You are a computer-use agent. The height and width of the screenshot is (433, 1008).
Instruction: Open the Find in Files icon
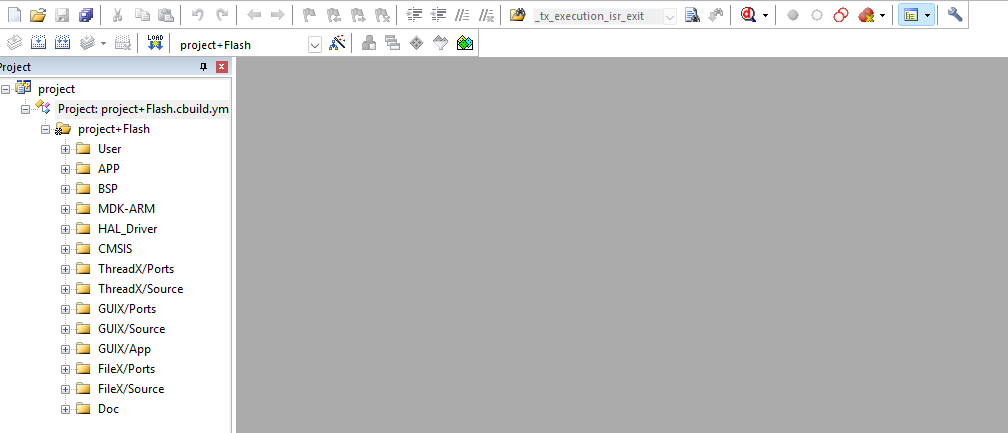(518, 15)
